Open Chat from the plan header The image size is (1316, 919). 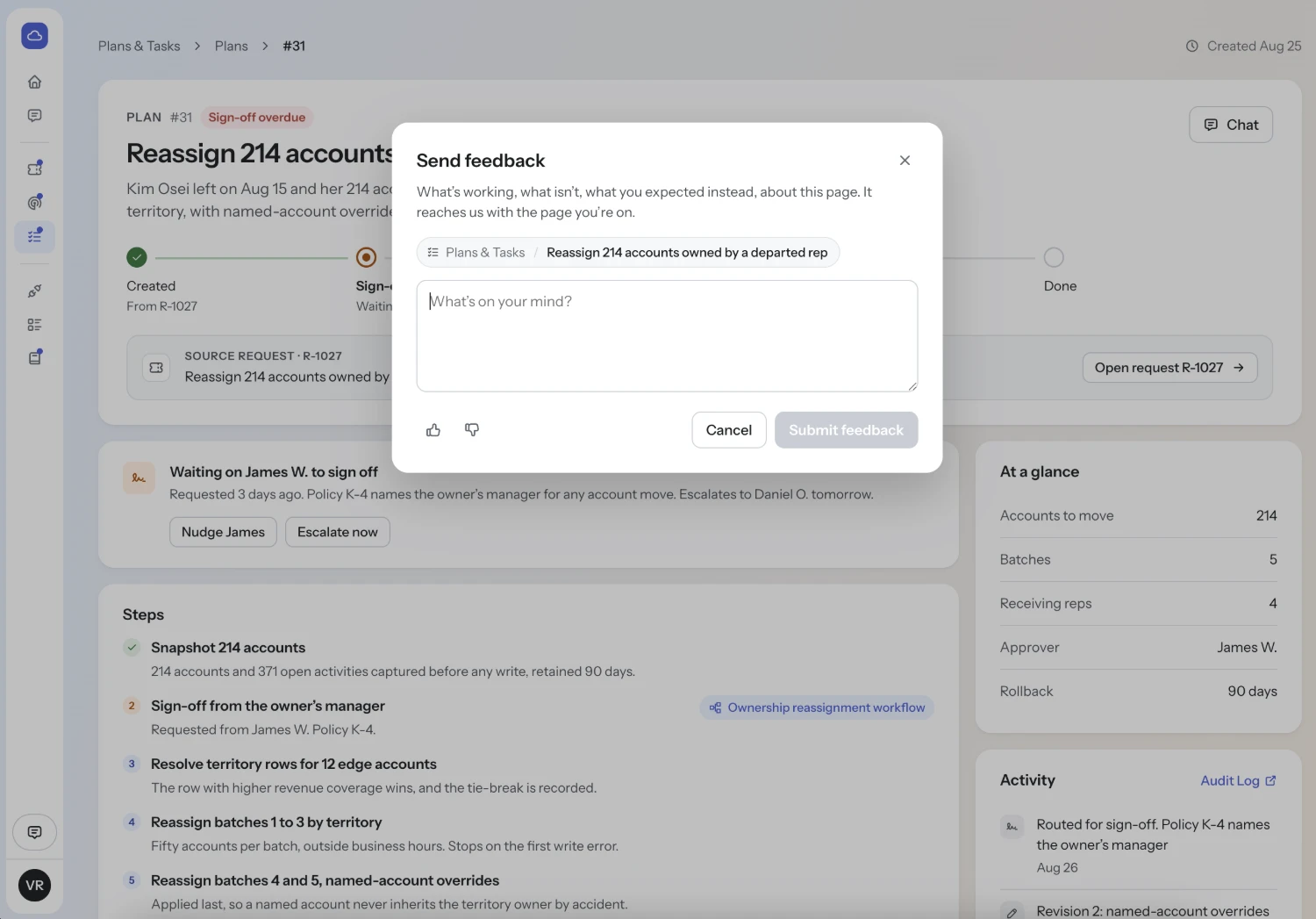[1231, 125]
